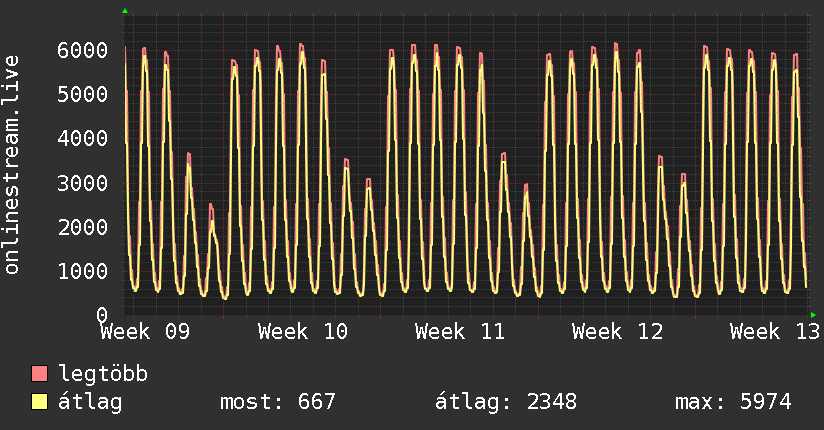Click the Week 13 axis label
Viewport: 824px width, 430px height.
[775, 332]
